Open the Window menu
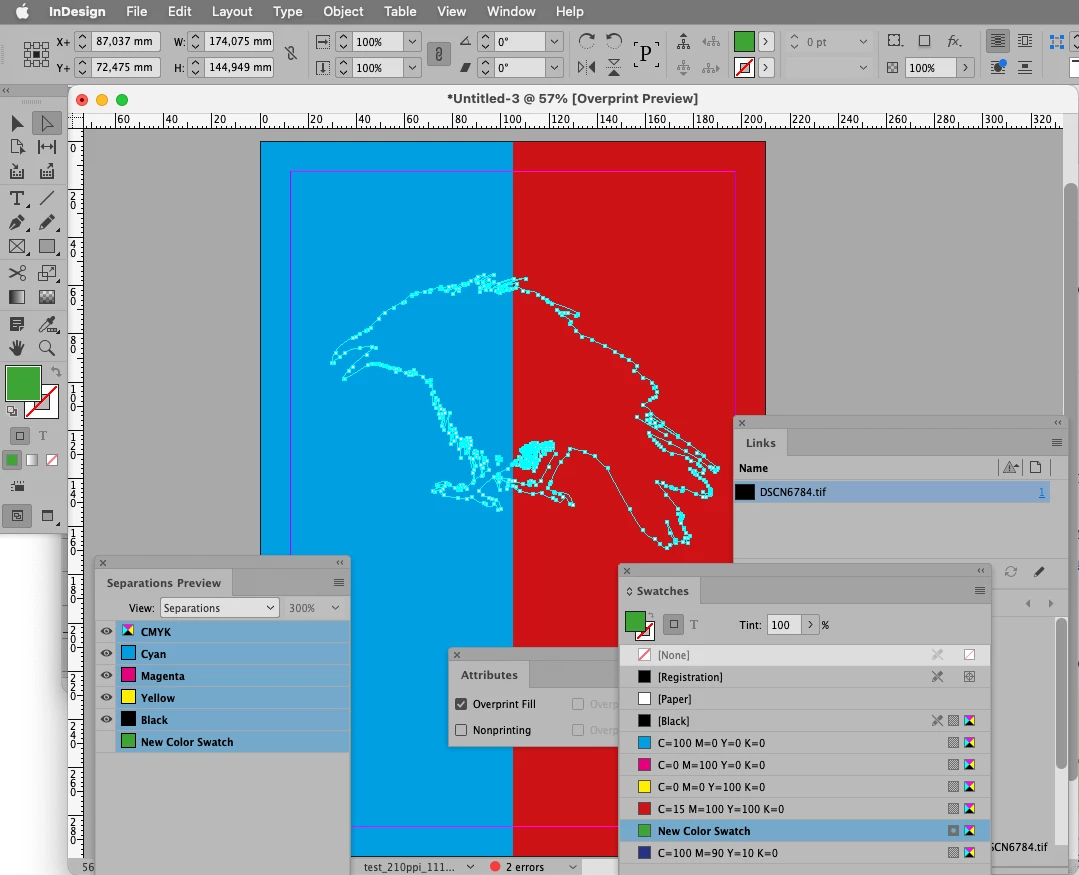Screen dimensions: 1079x875 tap(511, 12)
